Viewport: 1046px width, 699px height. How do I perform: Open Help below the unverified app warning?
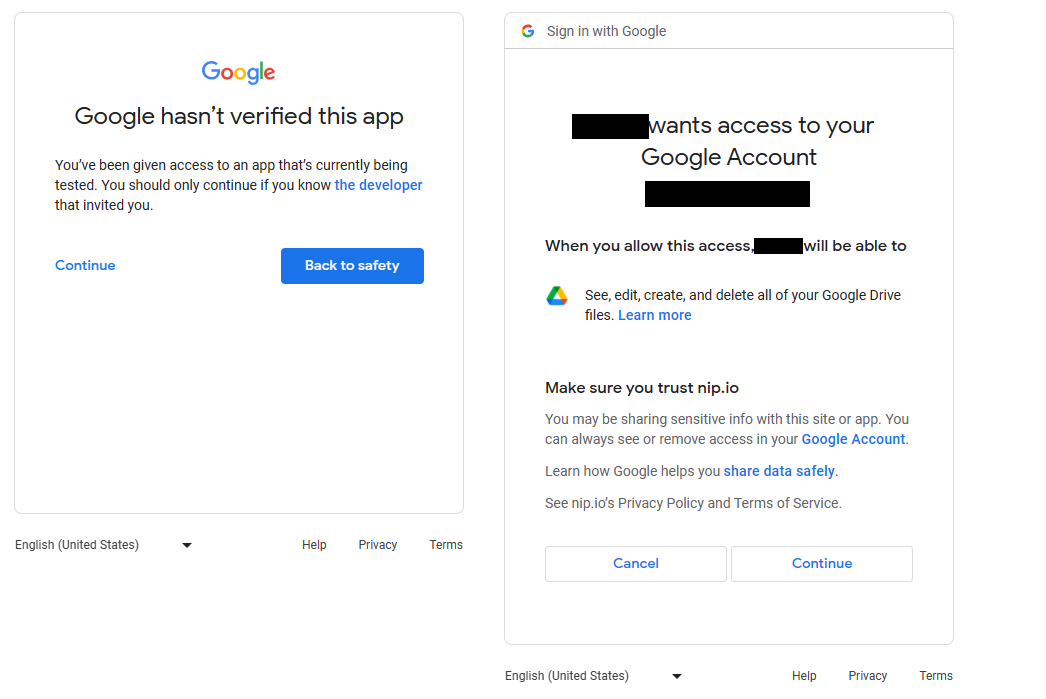(314, 545)
